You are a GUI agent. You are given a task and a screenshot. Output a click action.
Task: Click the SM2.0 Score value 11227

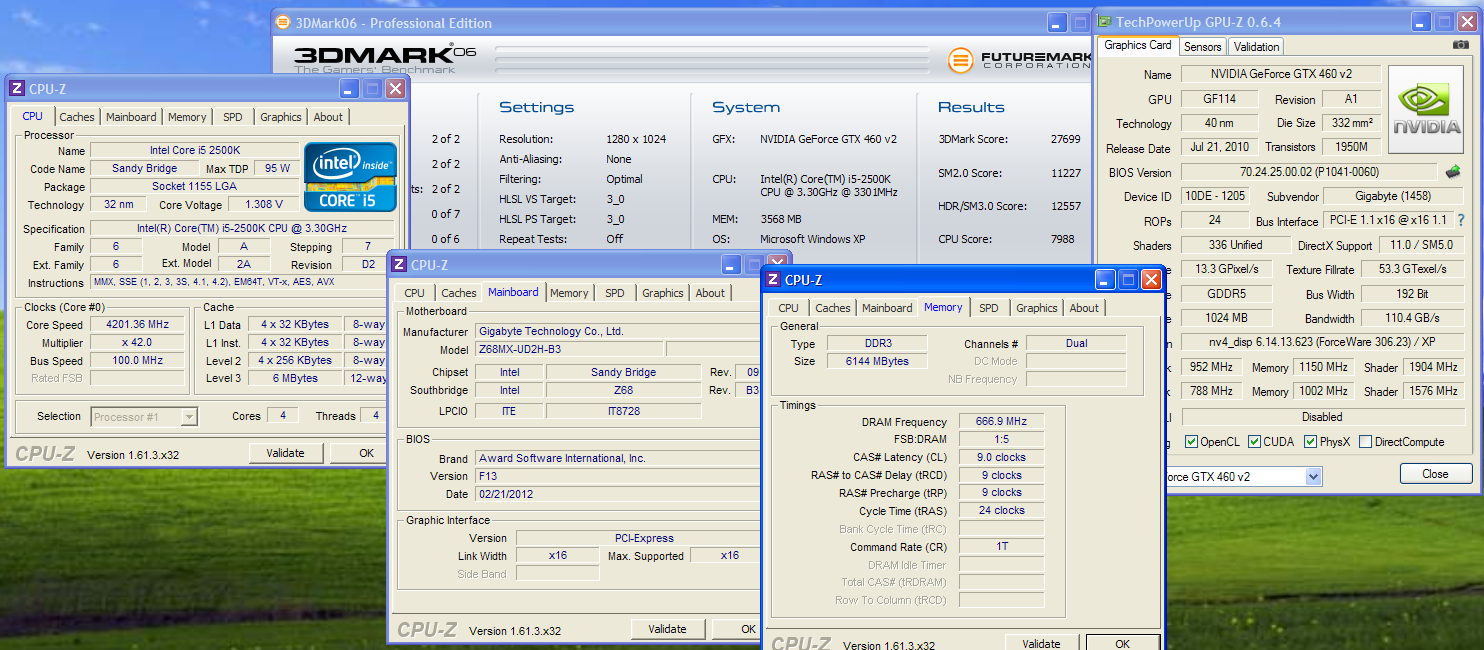click(x=1065, y=173)
